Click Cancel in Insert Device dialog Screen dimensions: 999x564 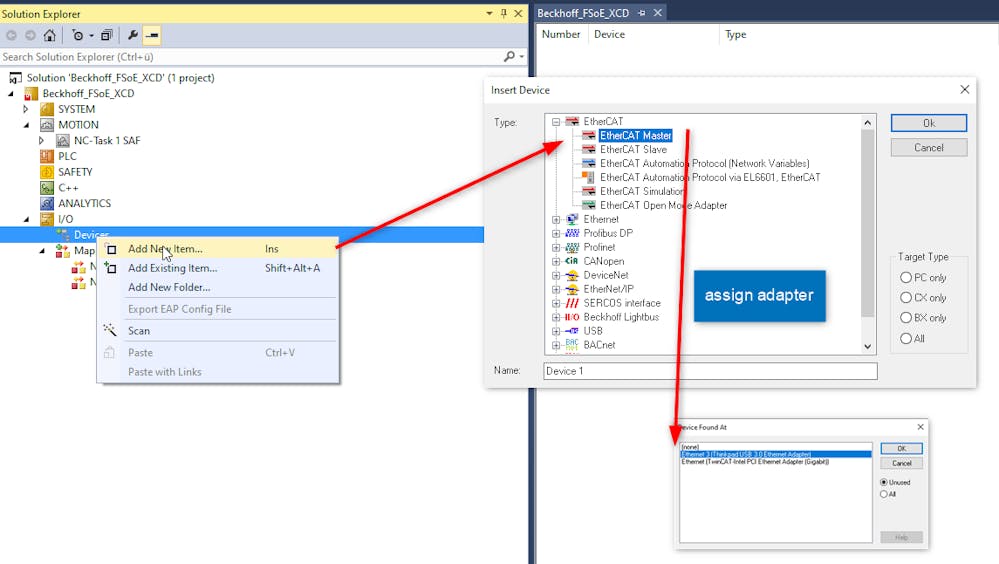[x=929, y=148]
